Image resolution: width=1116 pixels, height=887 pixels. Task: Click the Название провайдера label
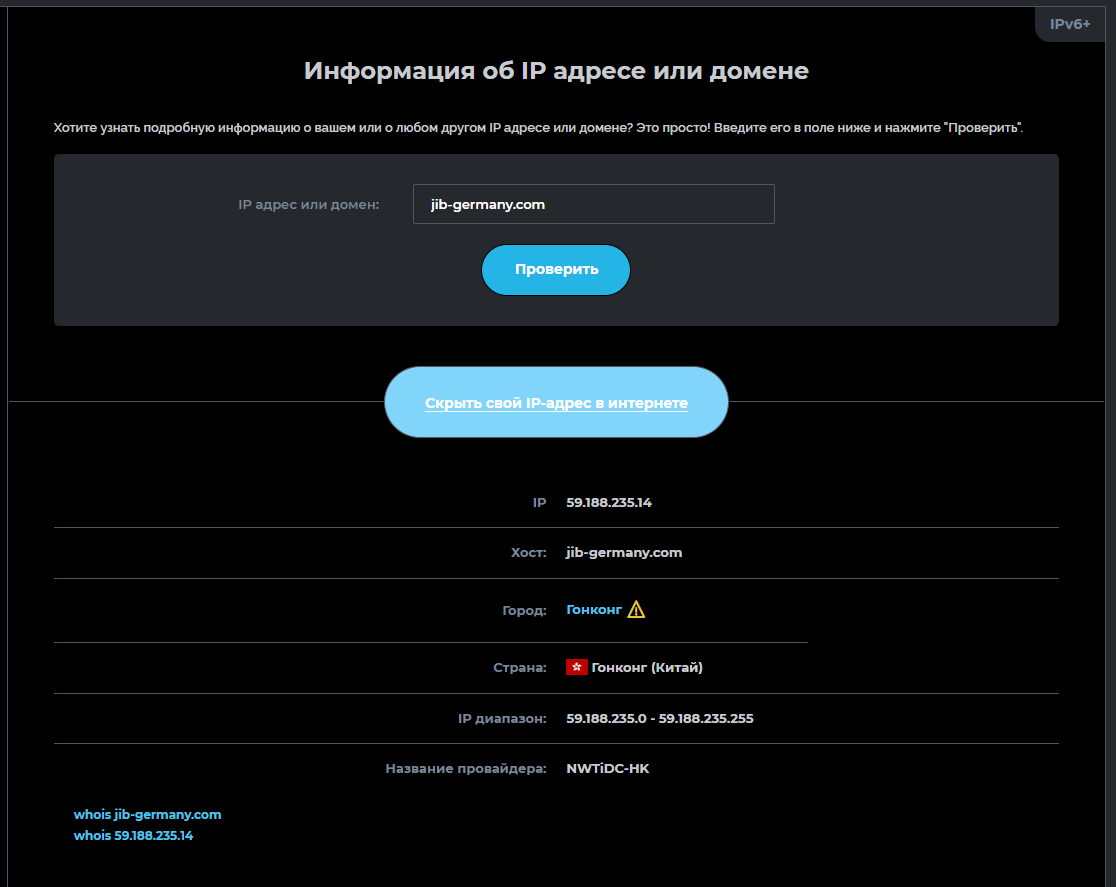pos(466,768)
